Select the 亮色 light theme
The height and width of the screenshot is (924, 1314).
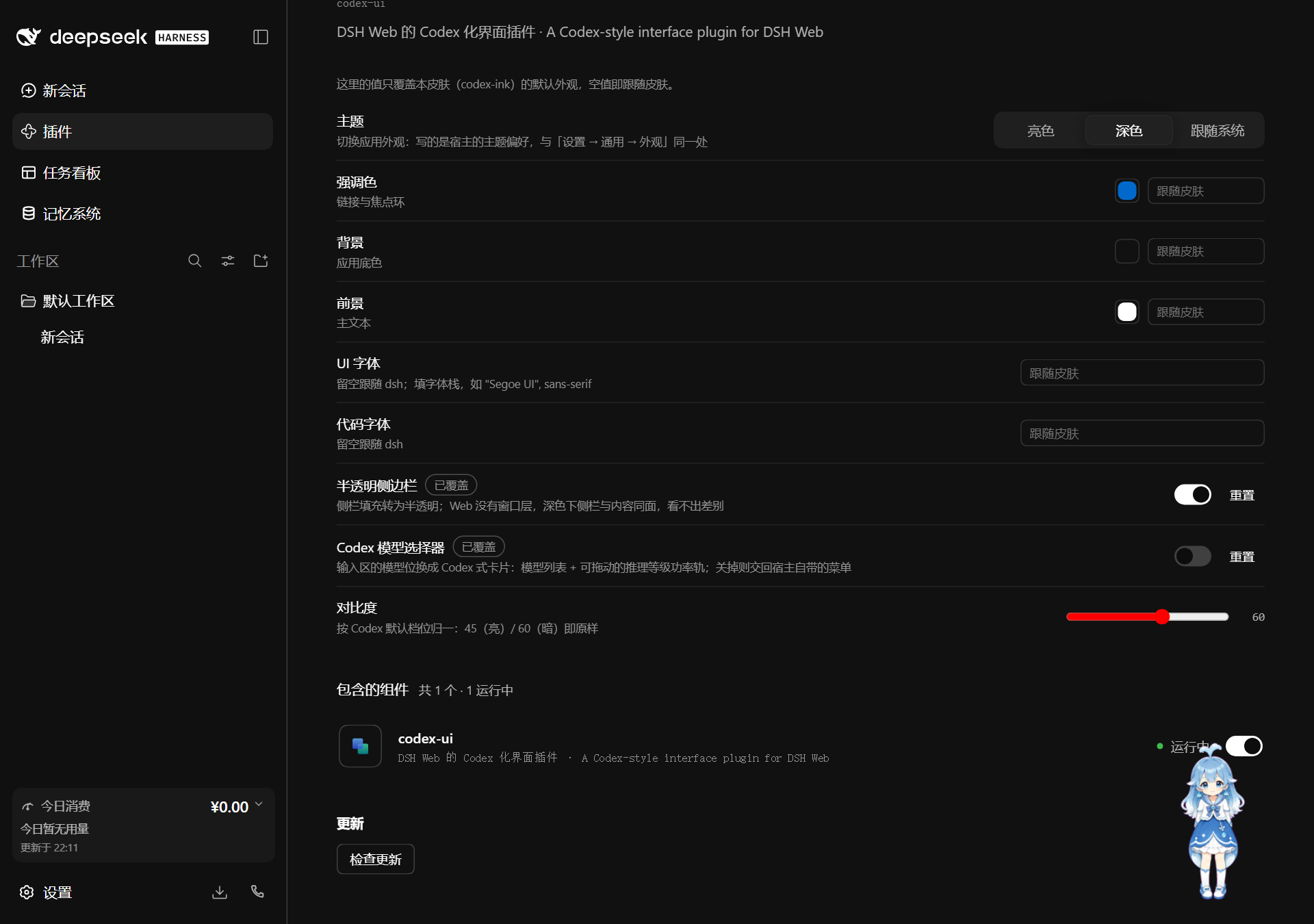(x=1041, y=131)
